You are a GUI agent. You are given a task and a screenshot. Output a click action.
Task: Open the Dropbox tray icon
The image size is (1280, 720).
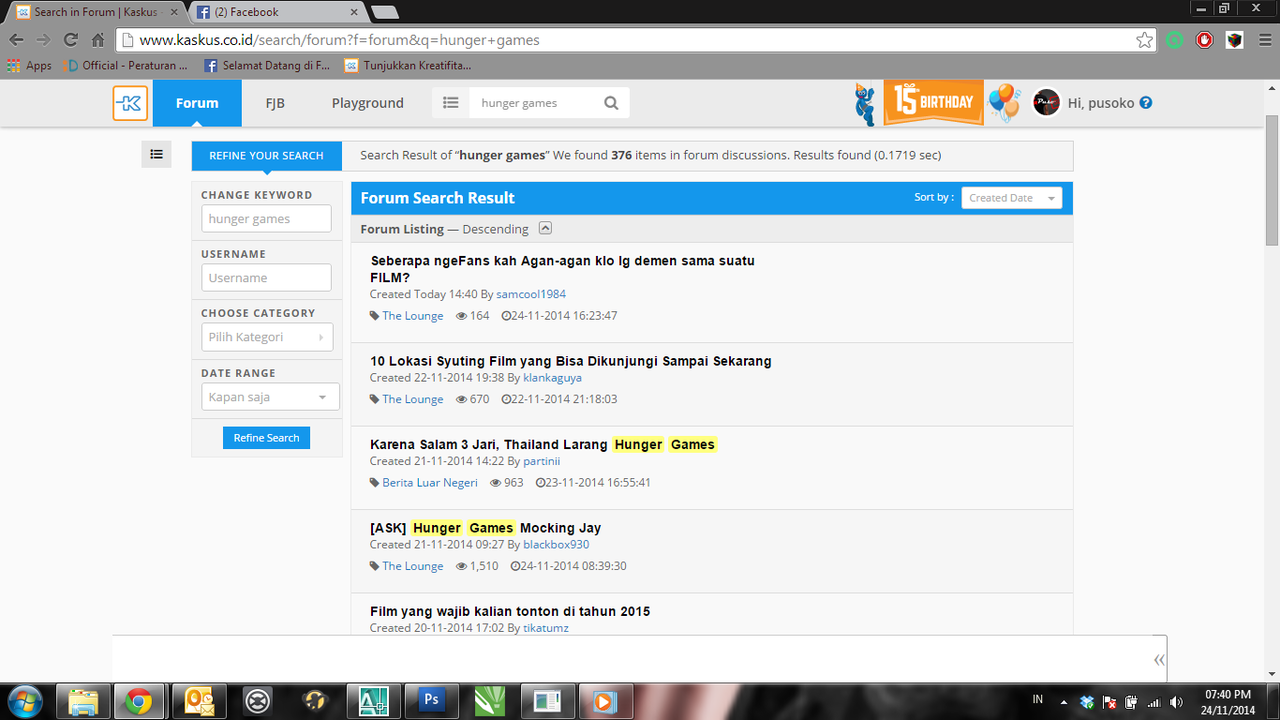(1087, 702)
